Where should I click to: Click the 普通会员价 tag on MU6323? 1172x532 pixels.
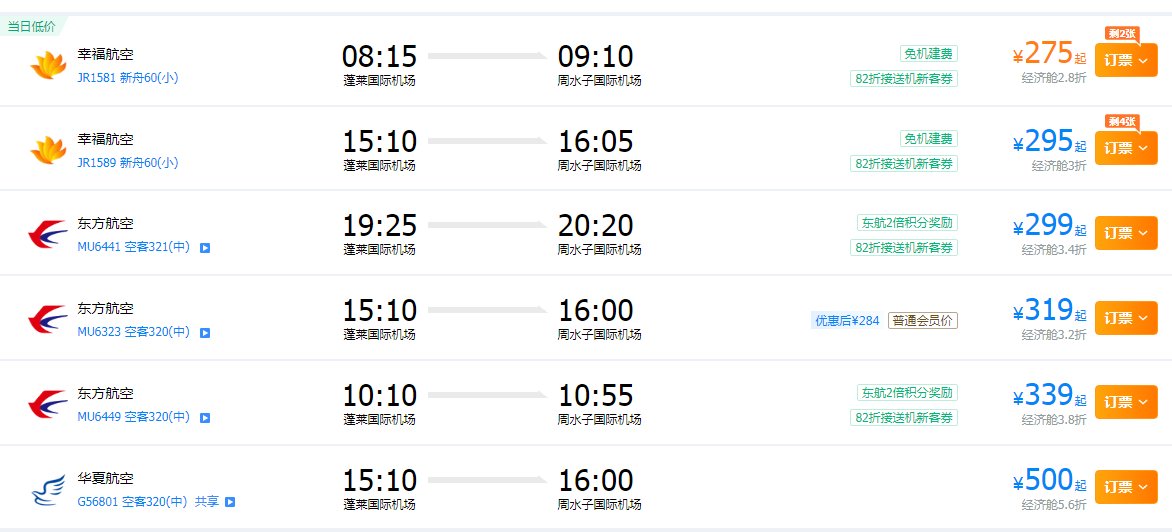click(x=922, y=321)
